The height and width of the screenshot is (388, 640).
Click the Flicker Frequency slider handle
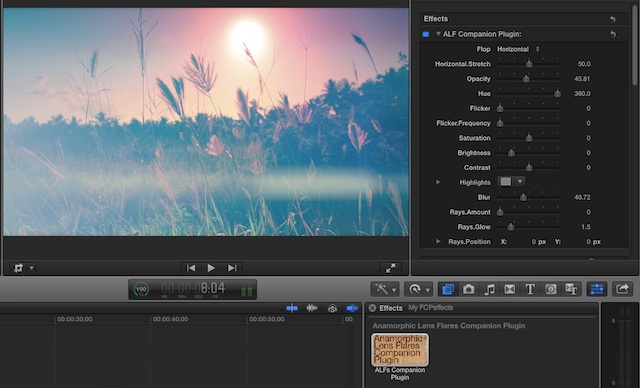click(500, 123)
